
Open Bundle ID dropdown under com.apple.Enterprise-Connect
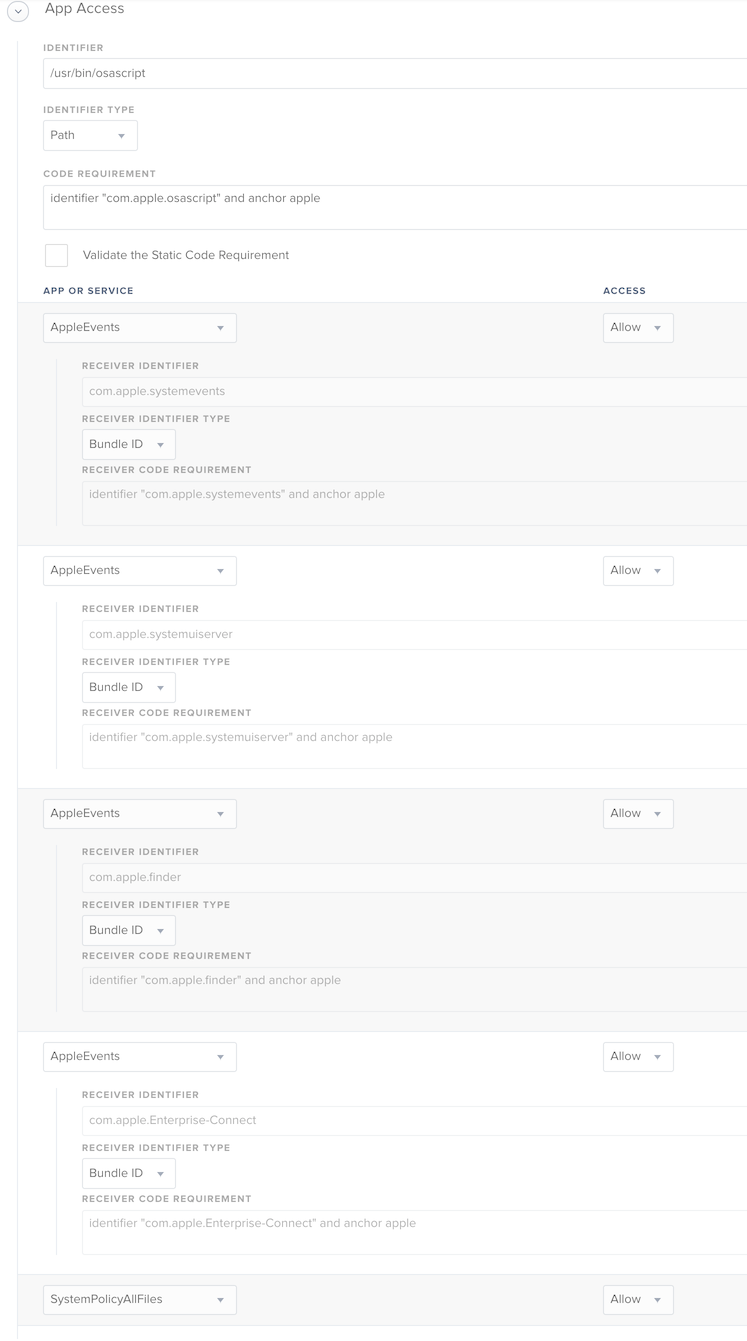coord(129,1173)
